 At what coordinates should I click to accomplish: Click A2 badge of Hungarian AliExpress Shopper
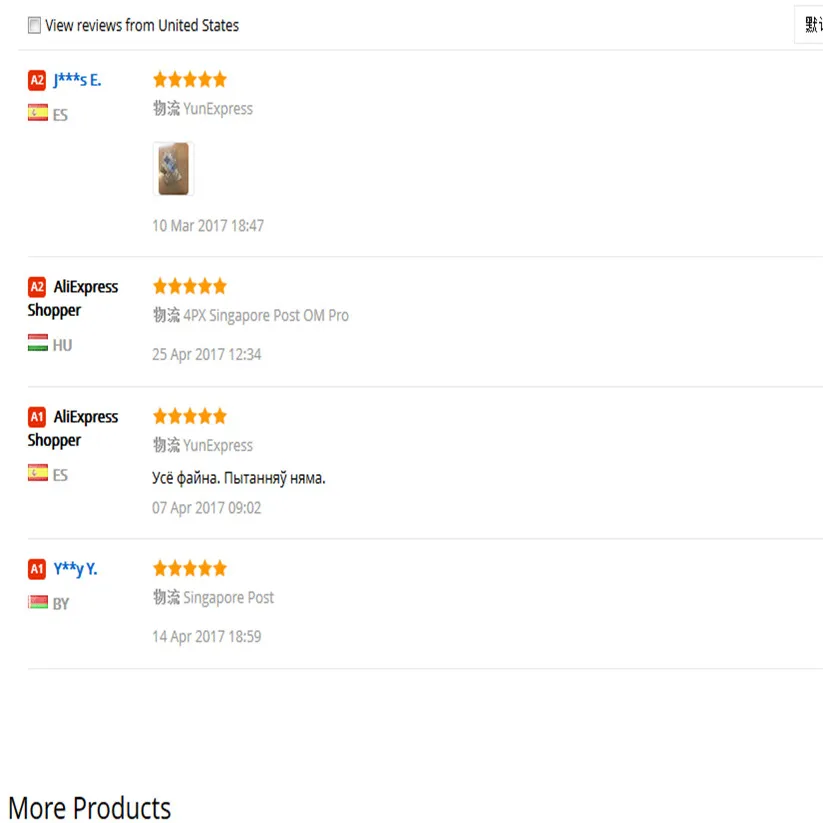(37, 287)
